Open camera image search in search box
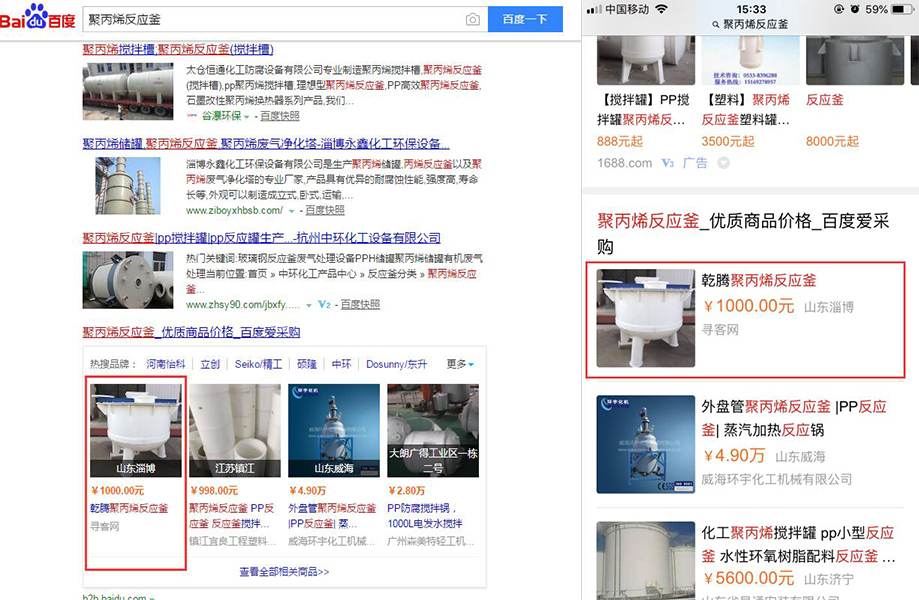 coord(473,19)
